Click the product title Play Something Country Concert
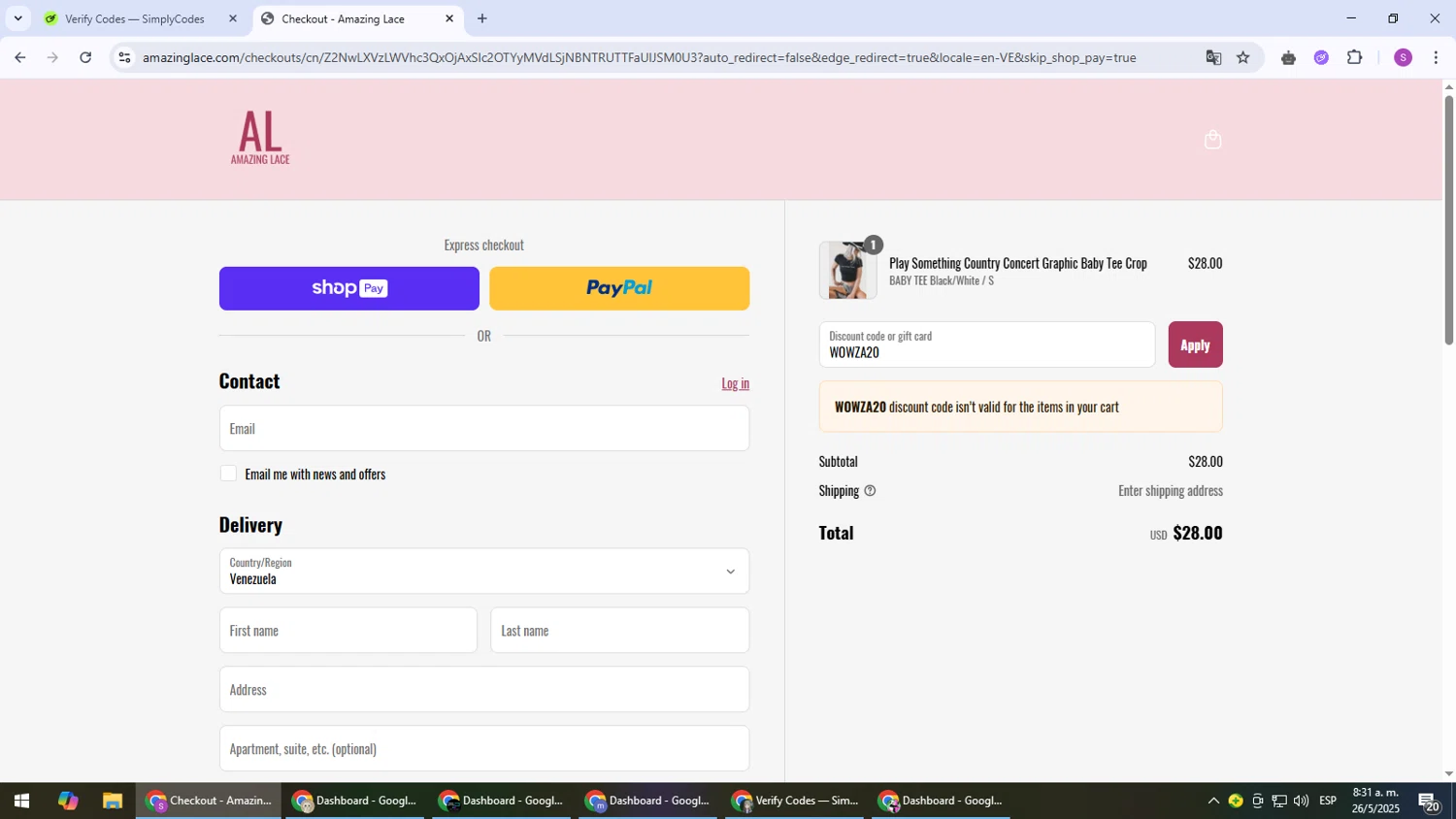This screenshot has width=1456, height=819. 1017,263
